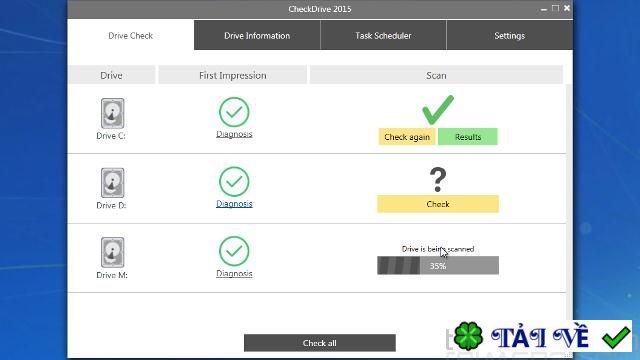Select the Drive C: hard disk icon
This screenshot has width=640, height=360.
pos(112,113)
